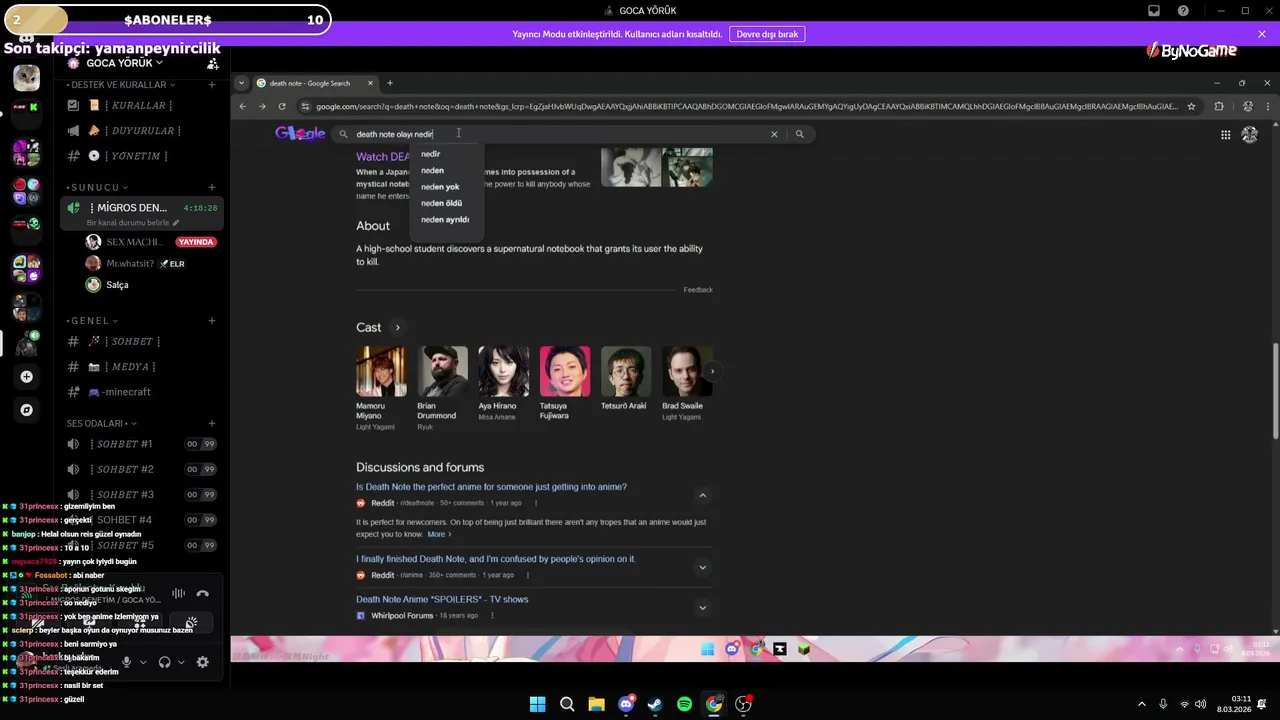
Task: Clear the Google search query
Action: (x=774, y=134)
